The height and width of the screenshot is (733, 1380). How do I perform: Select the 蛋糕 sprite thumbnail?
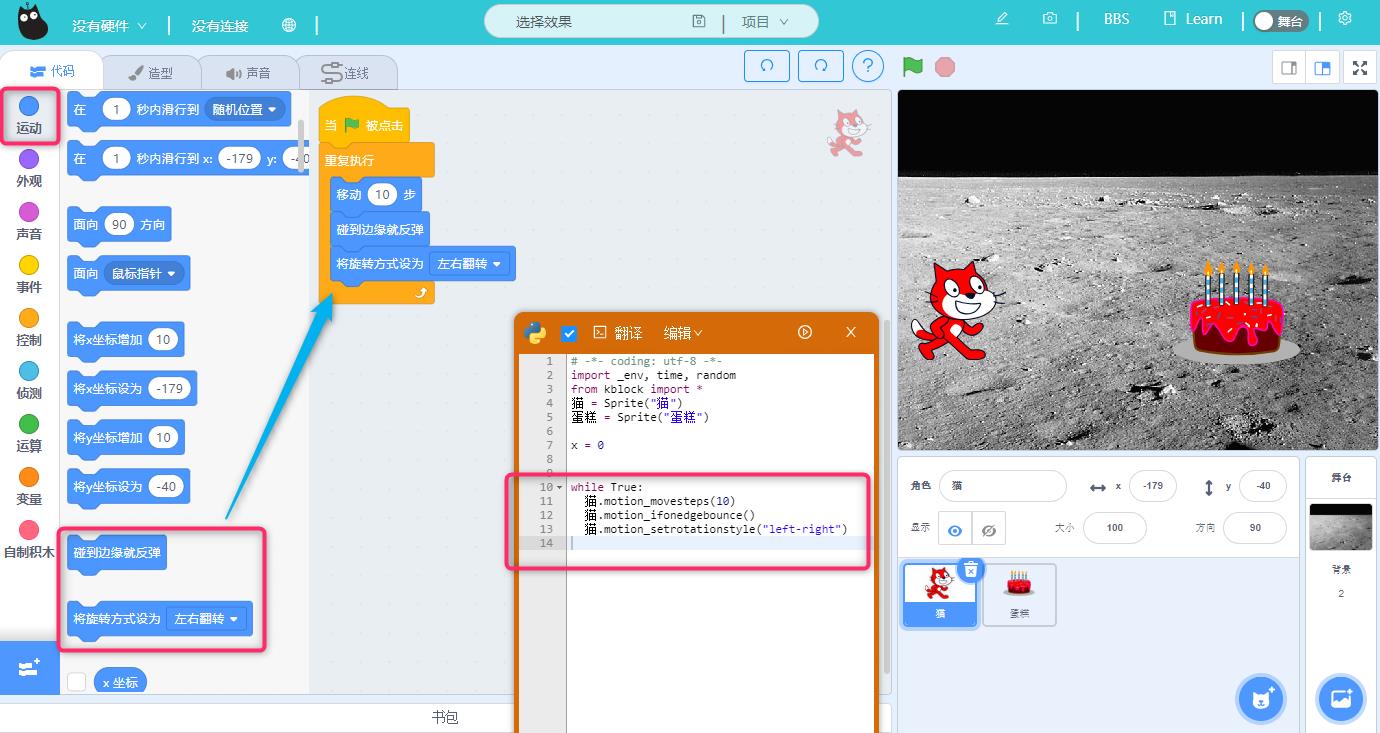point(1019,594)
